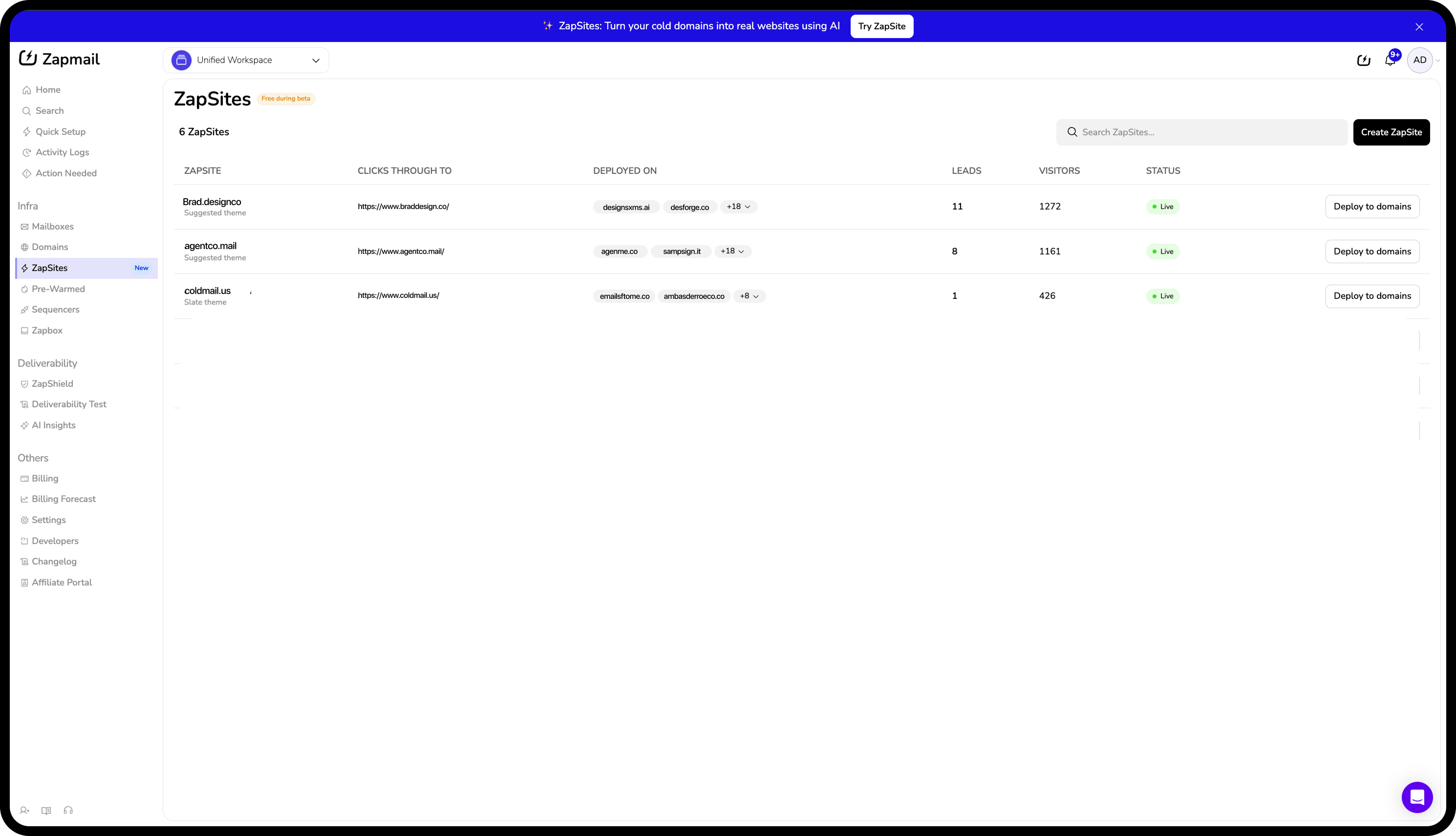This screenshot has width=1456, height=836.
Task: Click the invite user icon in sidebar footer
Action: [24, 810]
